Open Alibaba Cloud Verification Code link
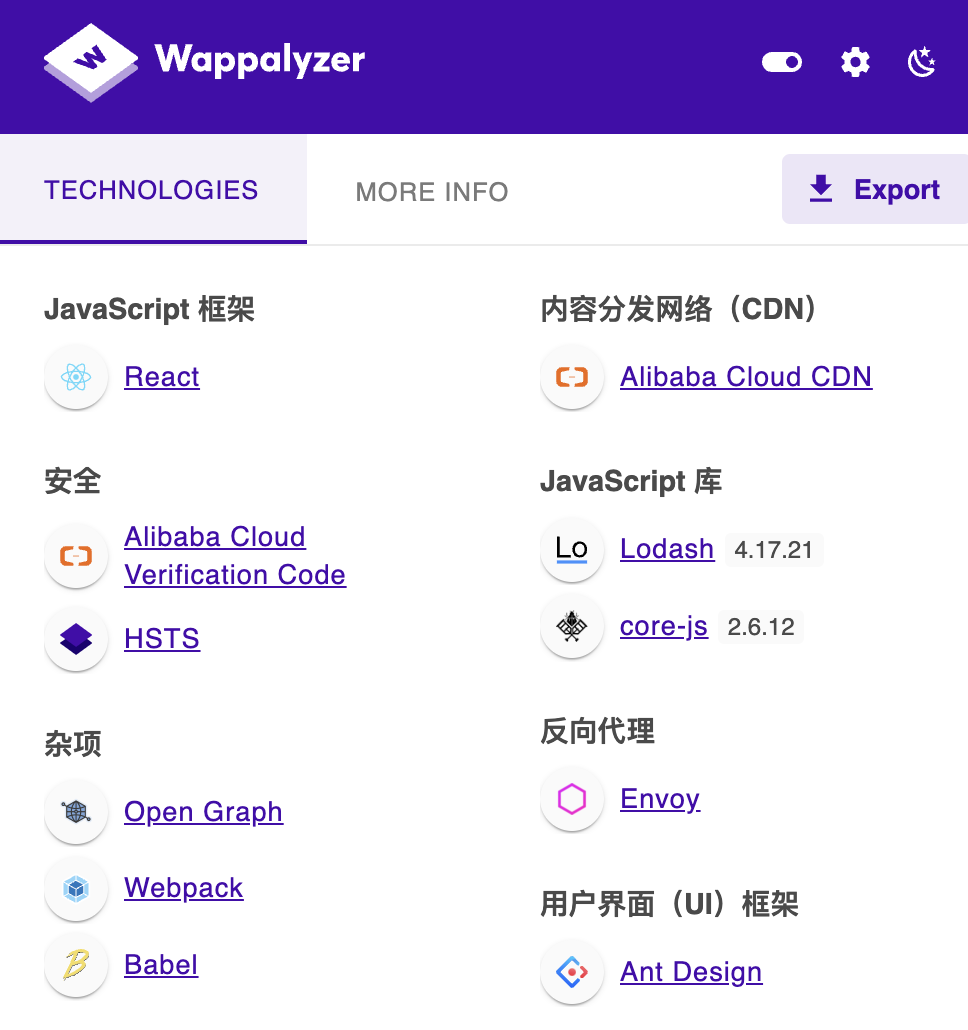The width and height of the screenshot is (968, 1030). (235, 556)
